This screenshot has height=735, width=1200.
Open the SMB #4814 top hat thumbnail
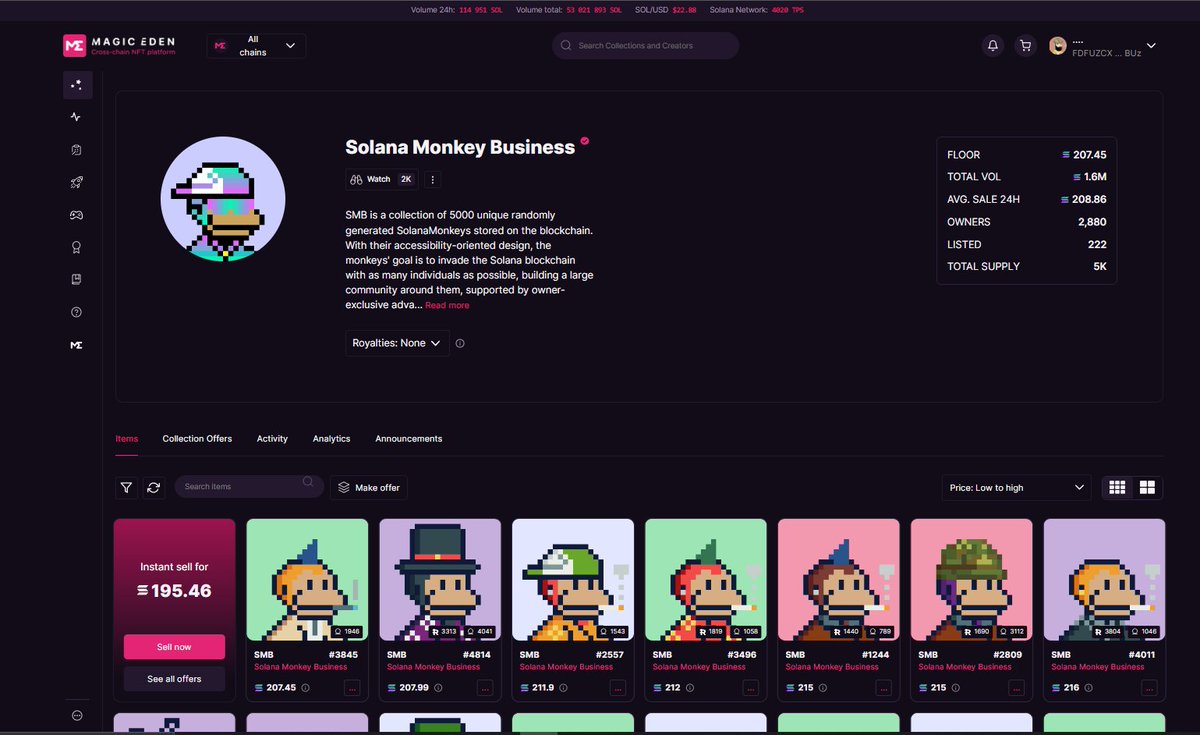pos(440,580)
